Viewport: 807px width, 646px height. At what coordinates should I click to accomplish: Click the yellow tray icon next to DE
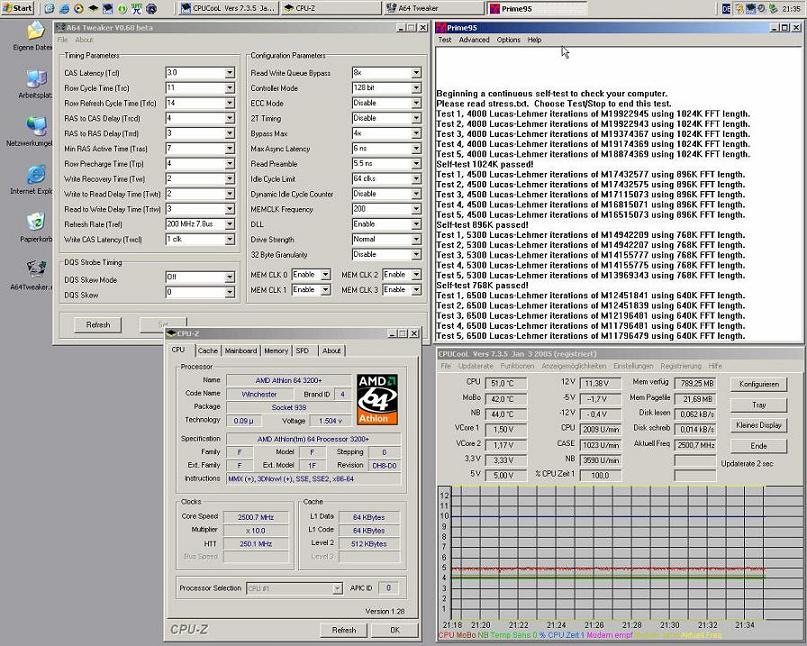740,9
